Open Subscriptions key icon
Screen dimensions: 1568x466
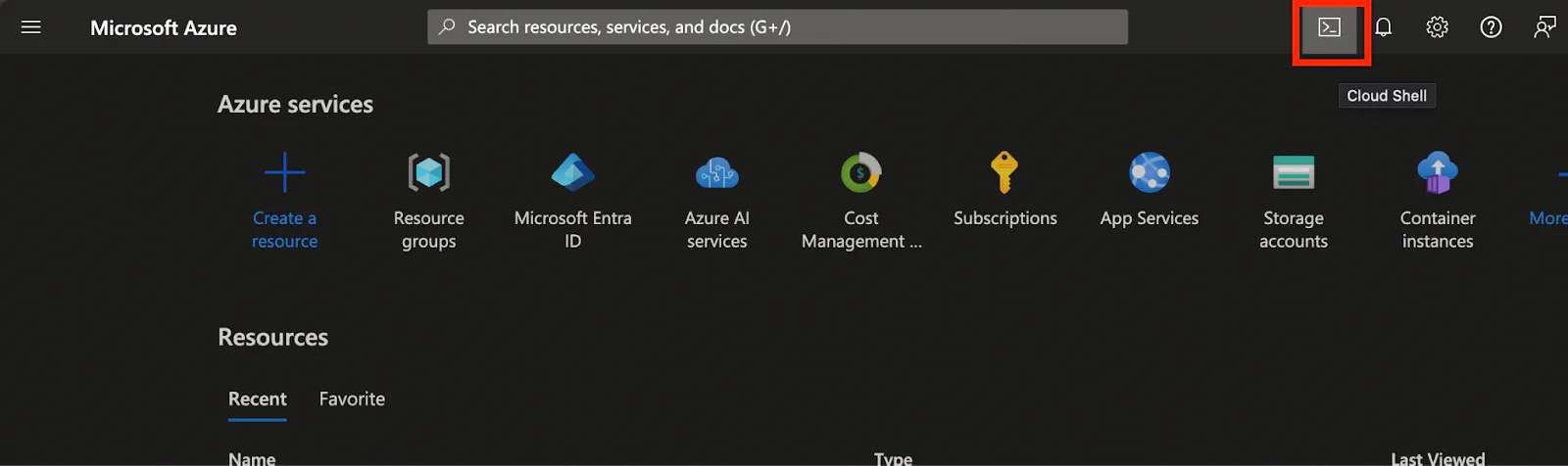[1004, 172]
